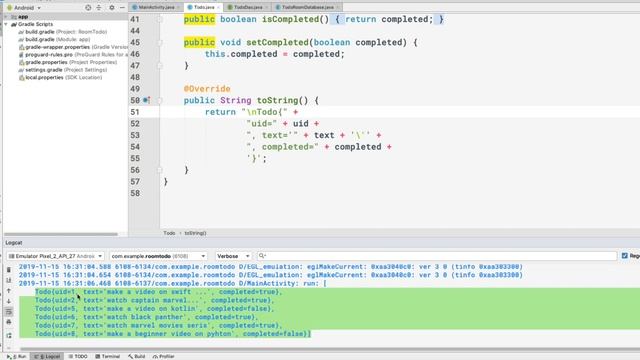Click the setCompleted method name on line 45

[x=277, y=42]
